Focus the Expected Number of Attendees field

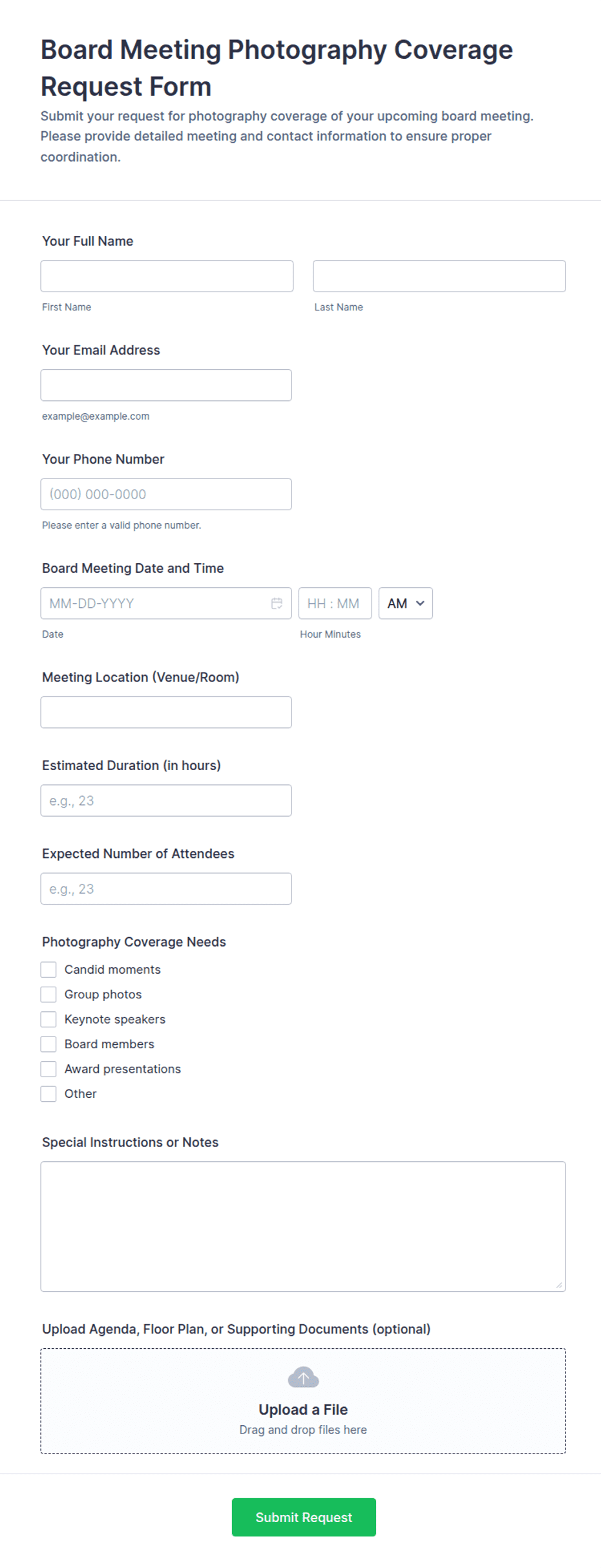pyautogui.click(x=166, y=888)
